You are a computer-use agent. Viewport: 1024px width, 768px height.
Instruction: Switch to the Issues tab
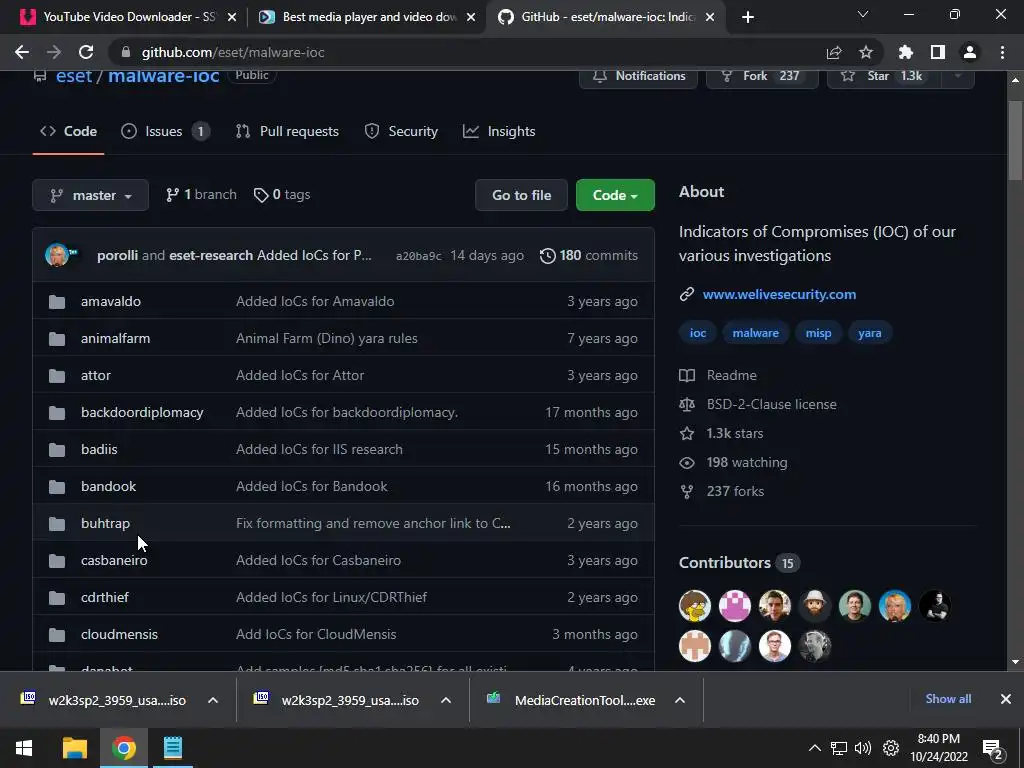[x=165, y=131]
